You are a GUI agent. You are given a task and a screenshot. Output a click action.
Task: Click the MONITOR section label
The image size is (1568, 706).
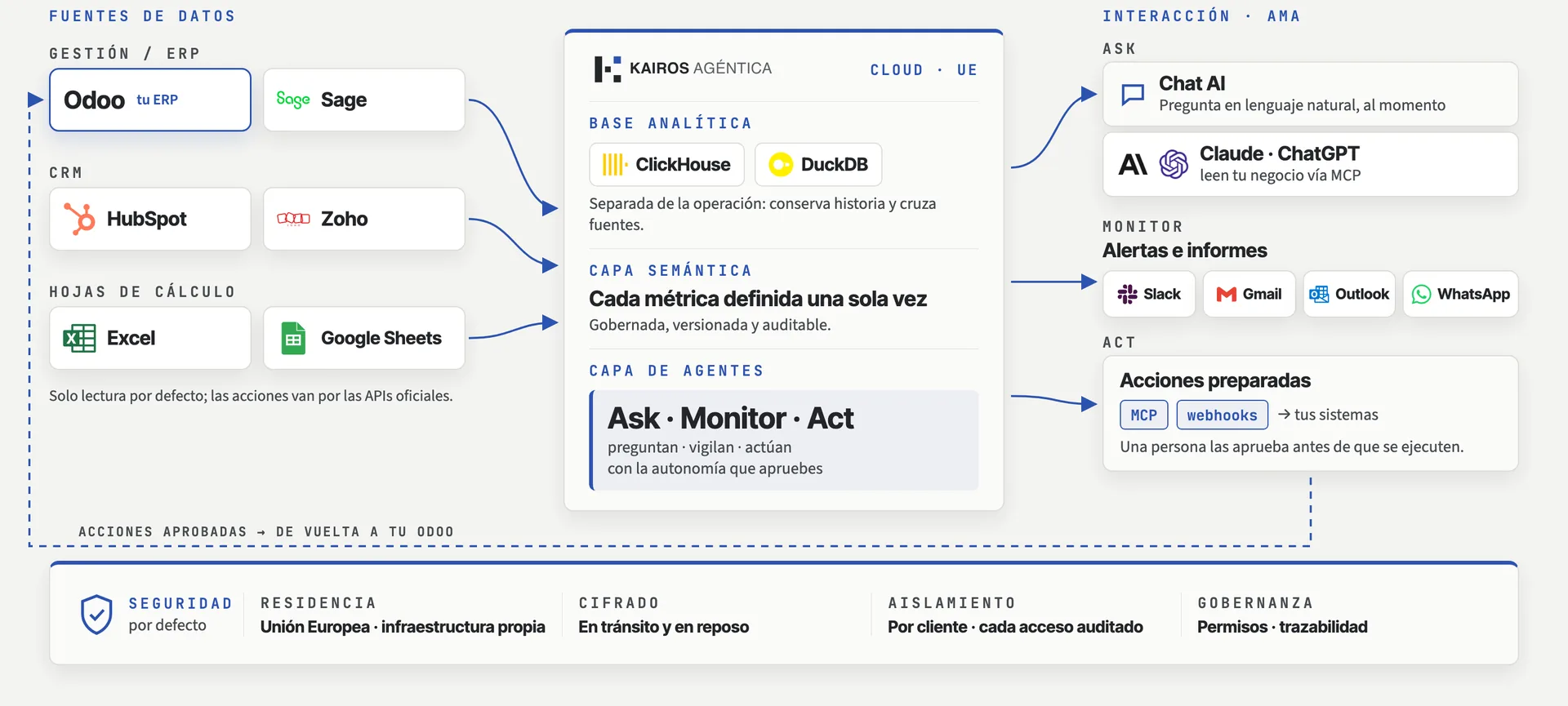coord(1143,227)
